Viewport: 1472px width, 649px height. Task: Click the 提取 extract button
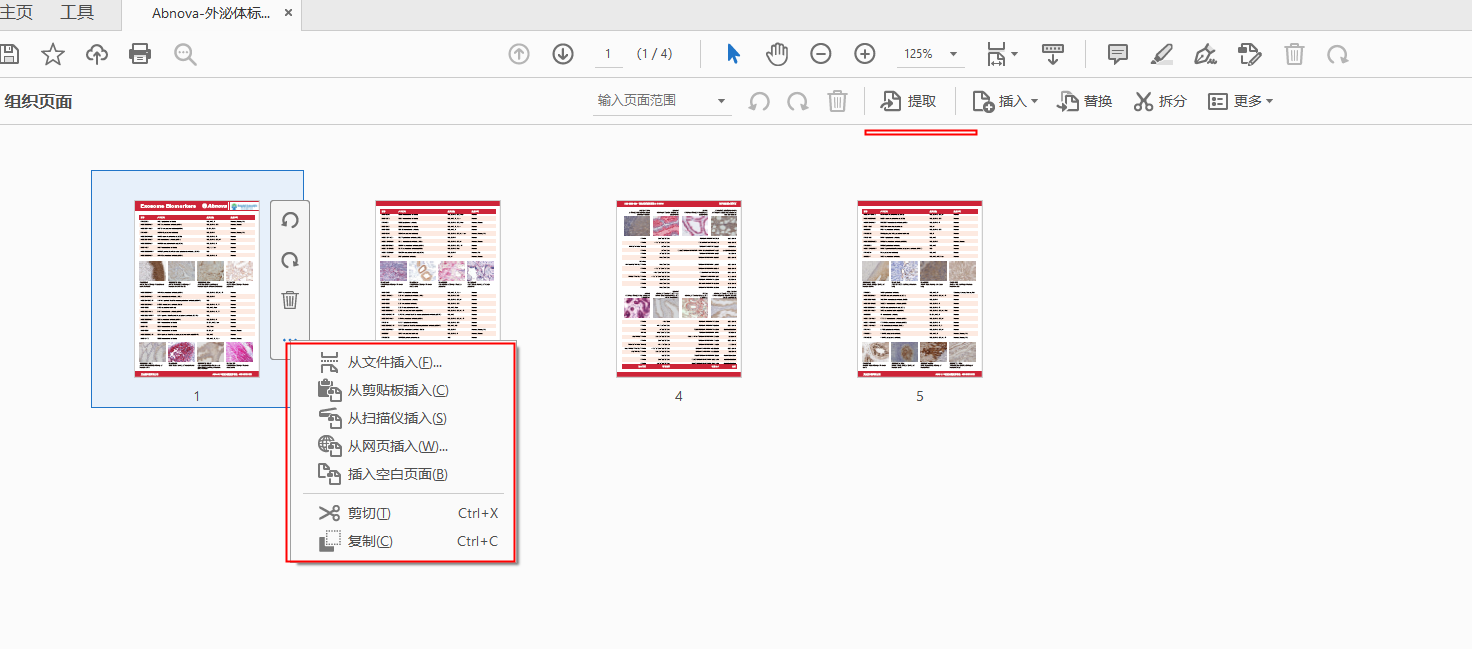click(x=909, y=101)
